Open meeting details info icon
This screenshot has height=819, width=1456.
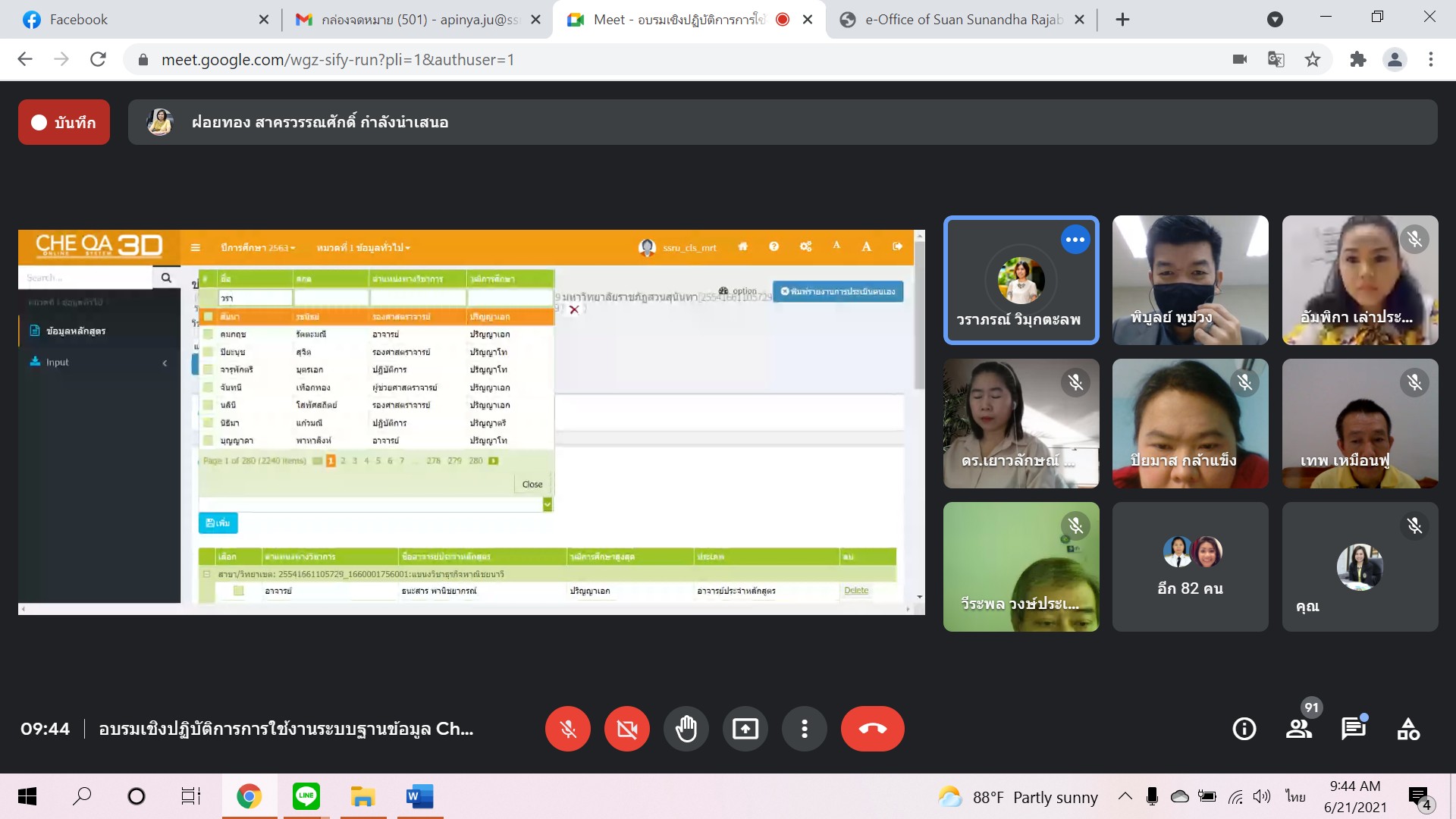pyautogui.click(x=1244, y=729)
